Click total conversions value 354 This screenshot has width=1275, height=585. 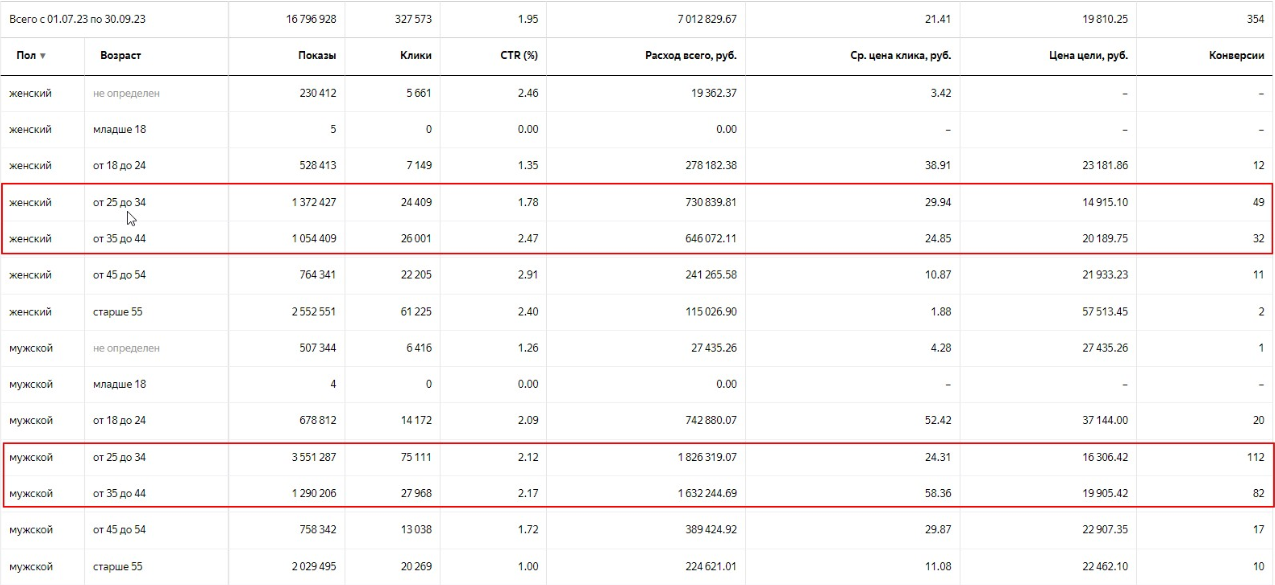[1254, 18]
